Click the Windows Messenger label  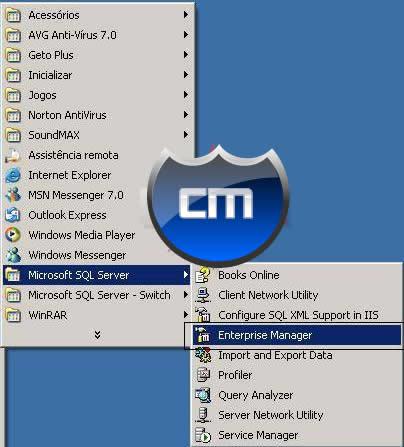(x=77, y=255)
